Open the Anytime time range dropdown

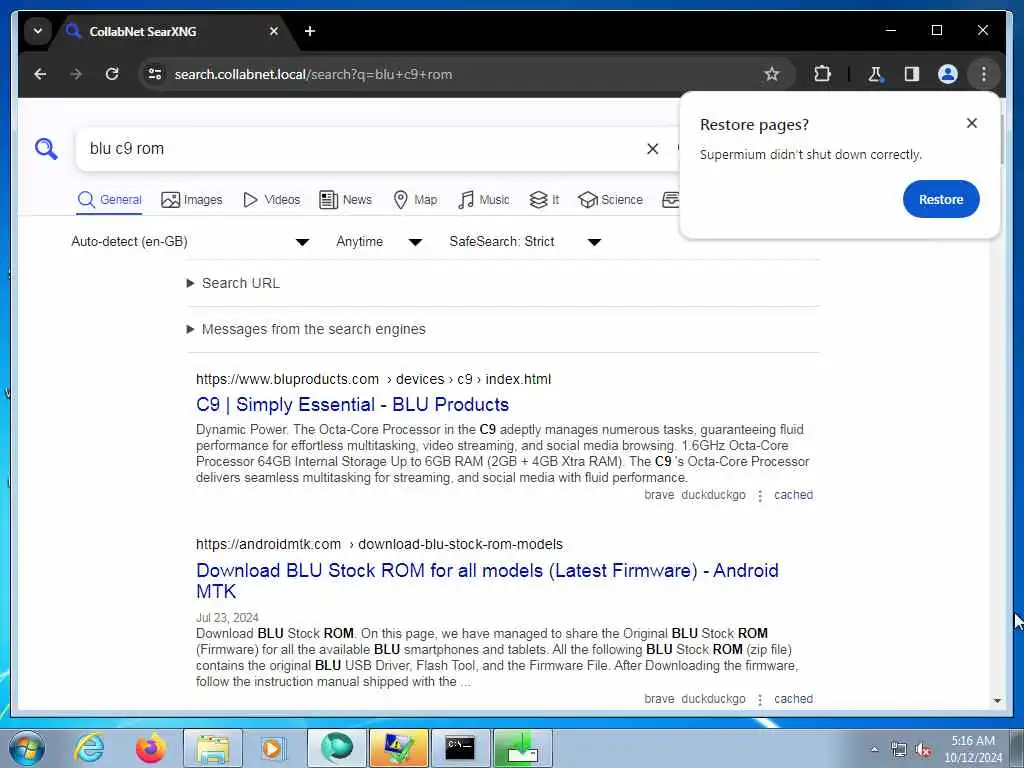(x=379, y=242)
